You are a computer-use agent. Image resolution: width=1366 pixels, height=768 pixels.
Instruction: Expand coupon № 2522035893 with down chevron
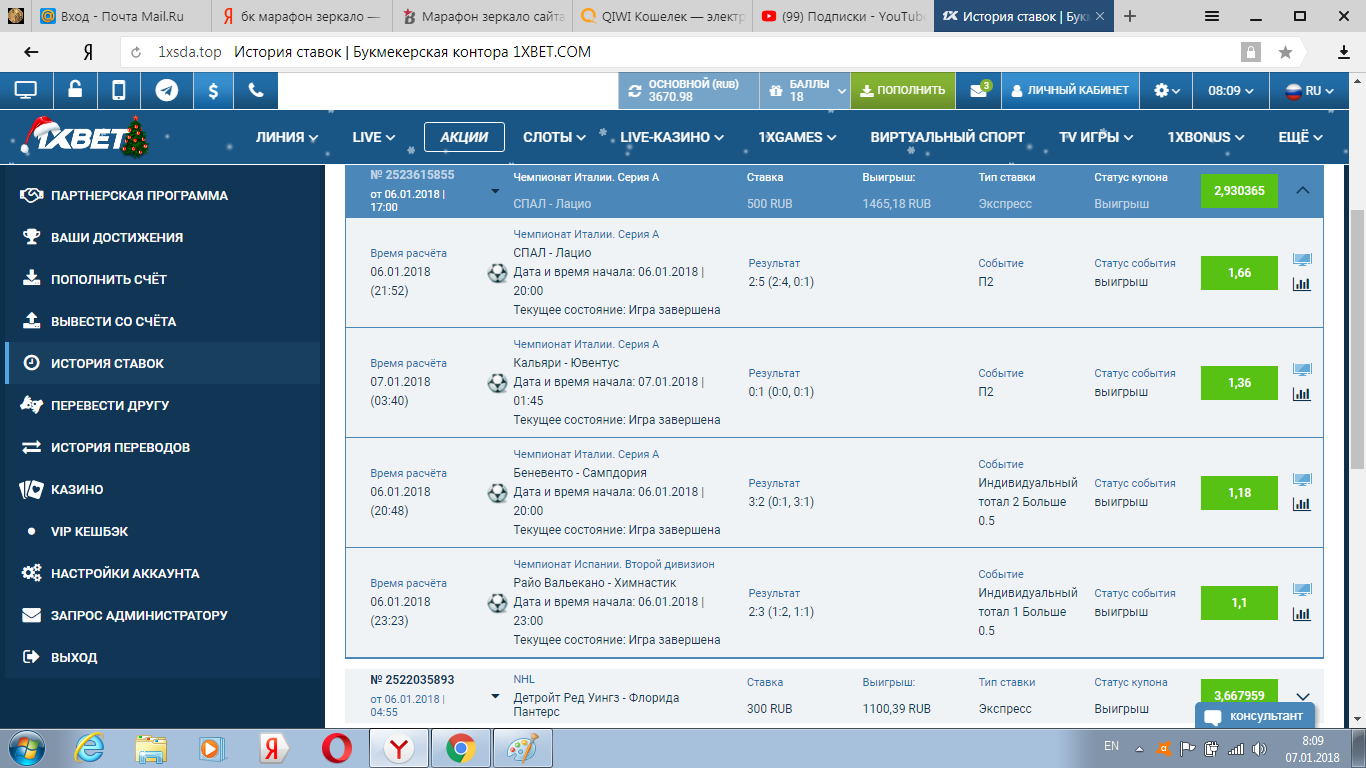point(1302,697)
